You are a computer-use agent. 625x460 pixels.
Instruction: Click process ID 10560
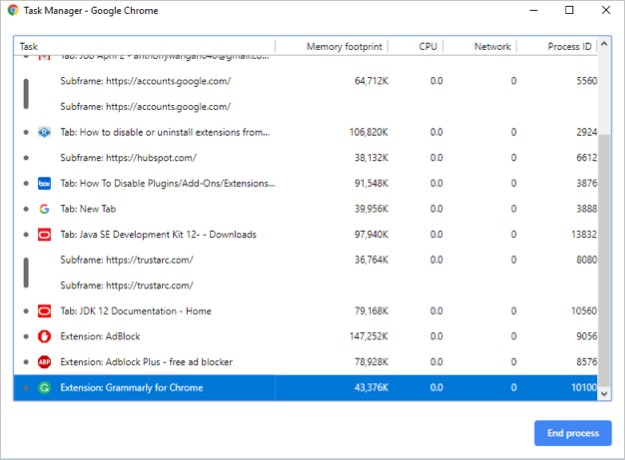pyautogui.click(x=584, y=311)
